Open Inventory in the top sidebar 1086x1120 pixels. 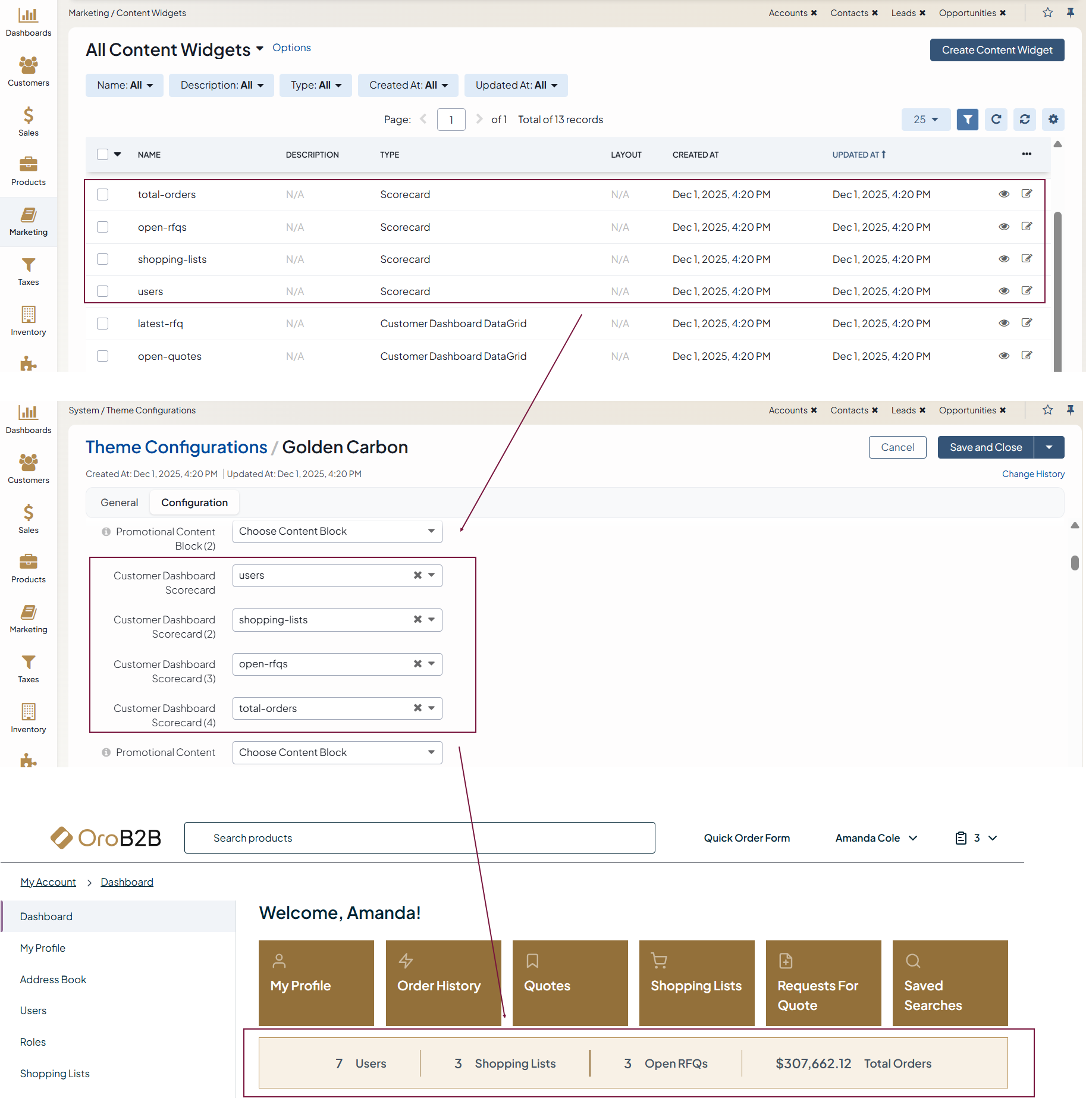[28, 320]
